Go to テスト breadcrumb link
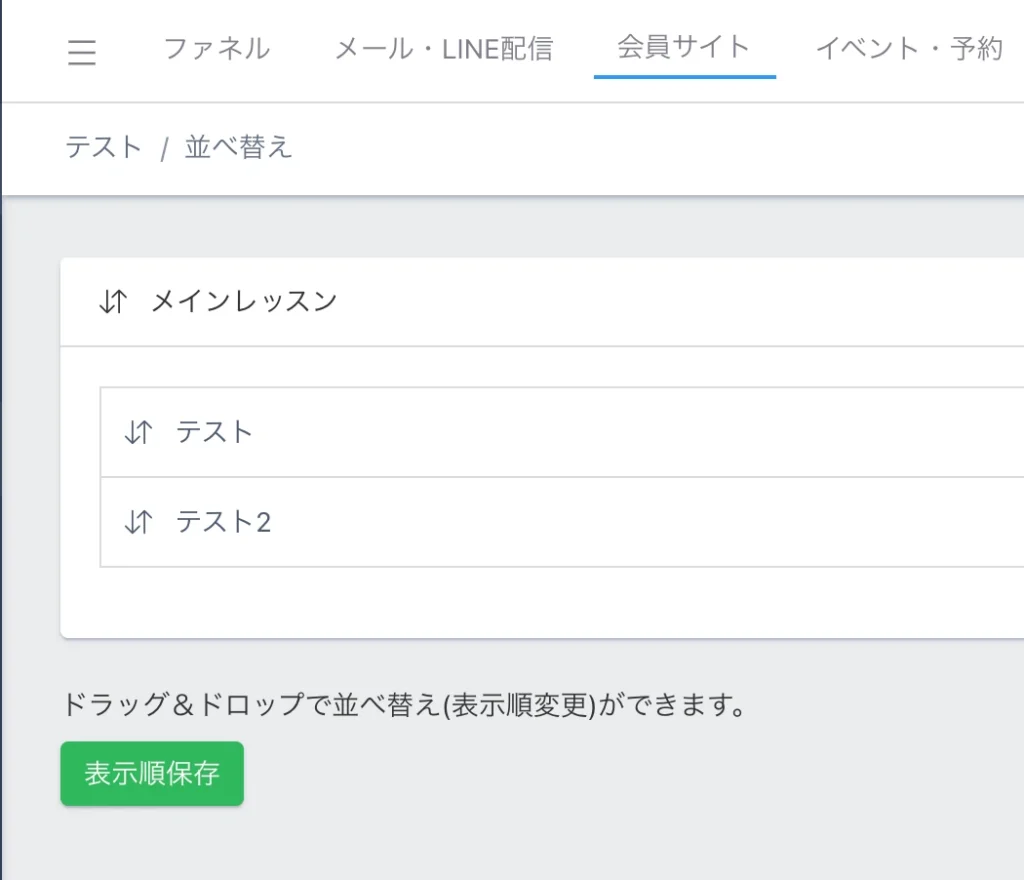This screenshot has width=1024, height=880. click(x=104, y=147)
